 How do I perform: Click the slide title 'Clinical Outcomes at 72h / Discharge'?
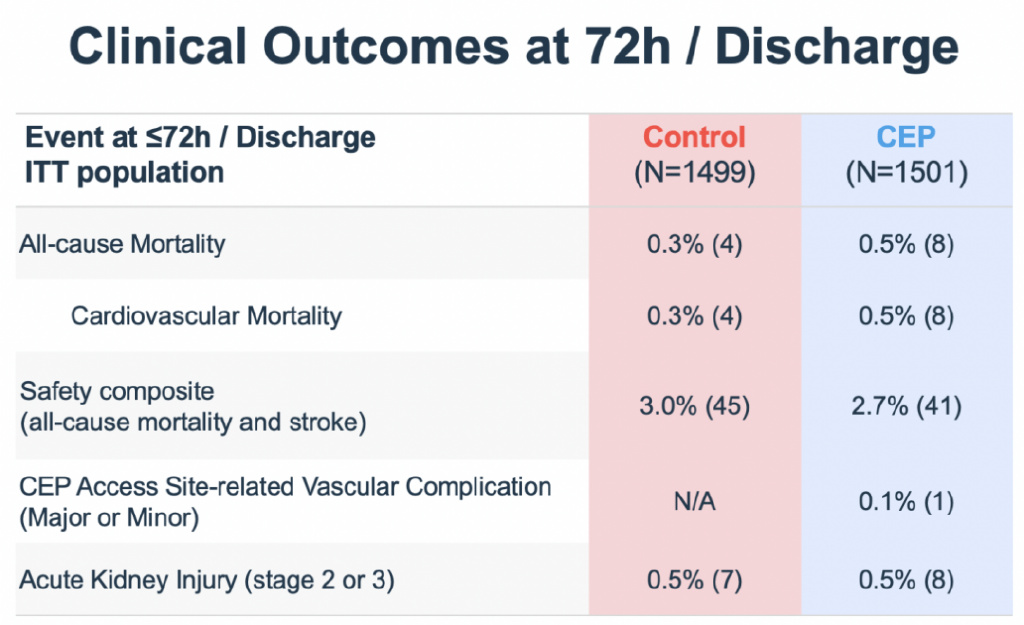pos(511,47)
